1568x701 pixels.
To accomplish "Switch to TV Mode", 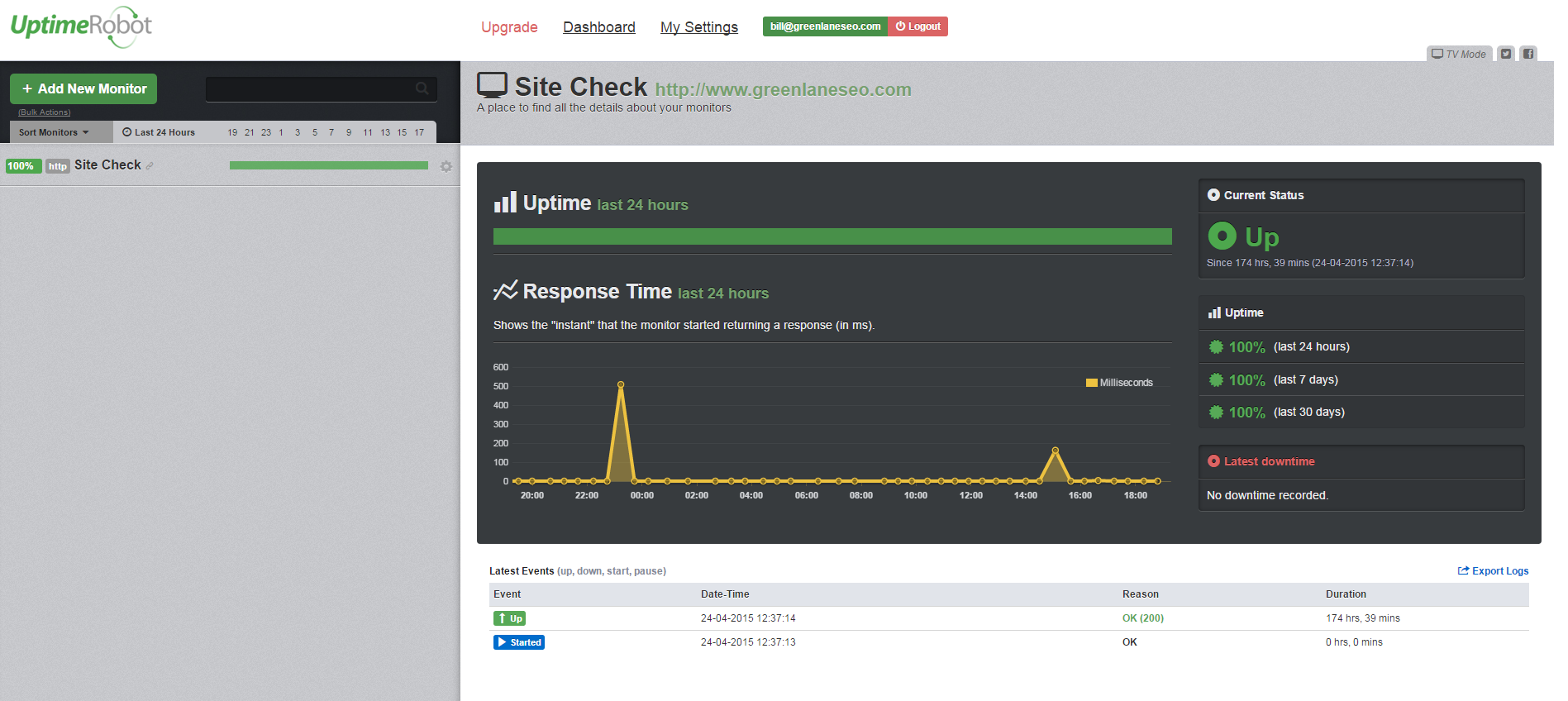I will click(x=1459, y=54).
